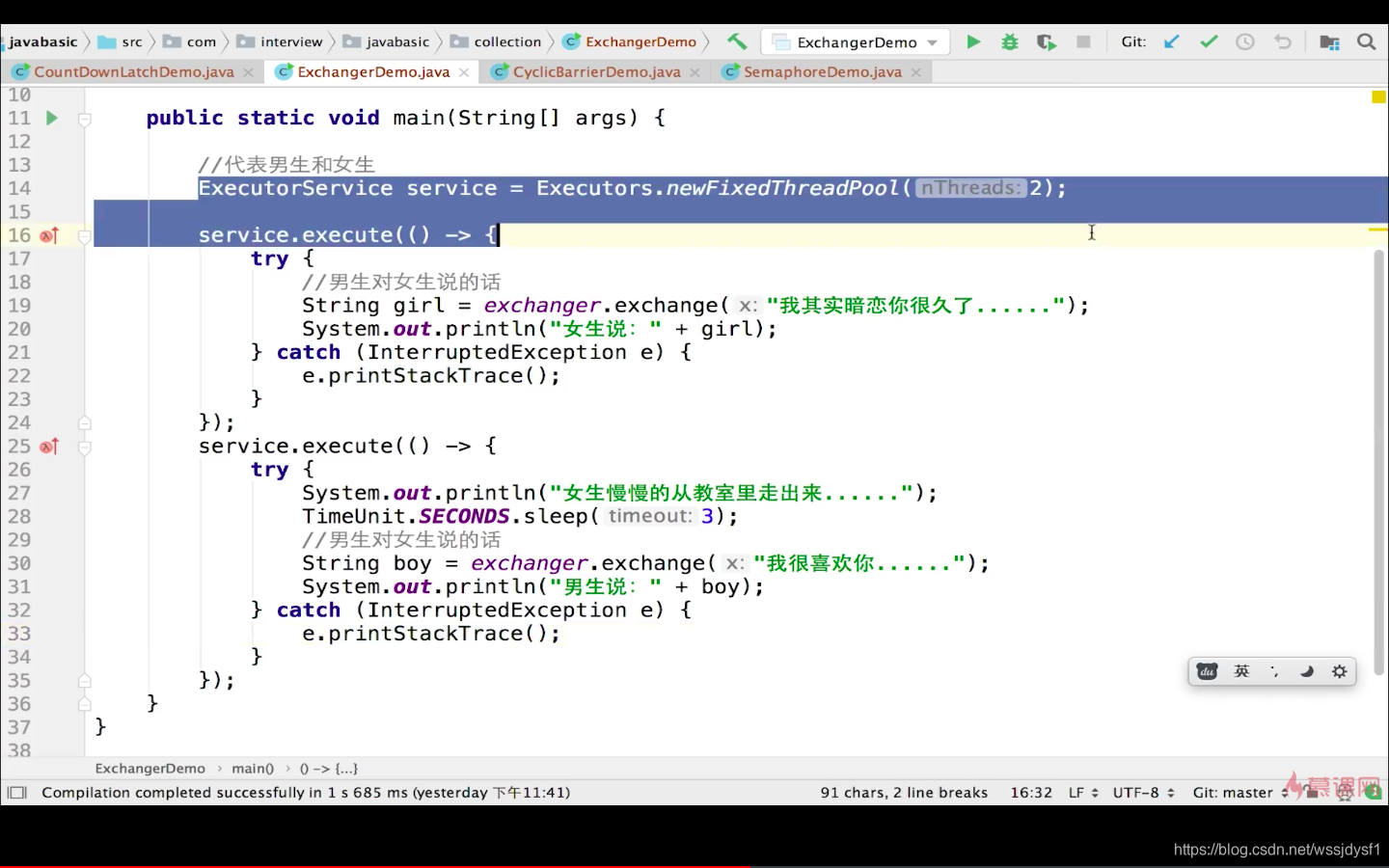1389x868 pixels.
Task: Start debugging with the bug icon
Action: [x=1010, y=41]
